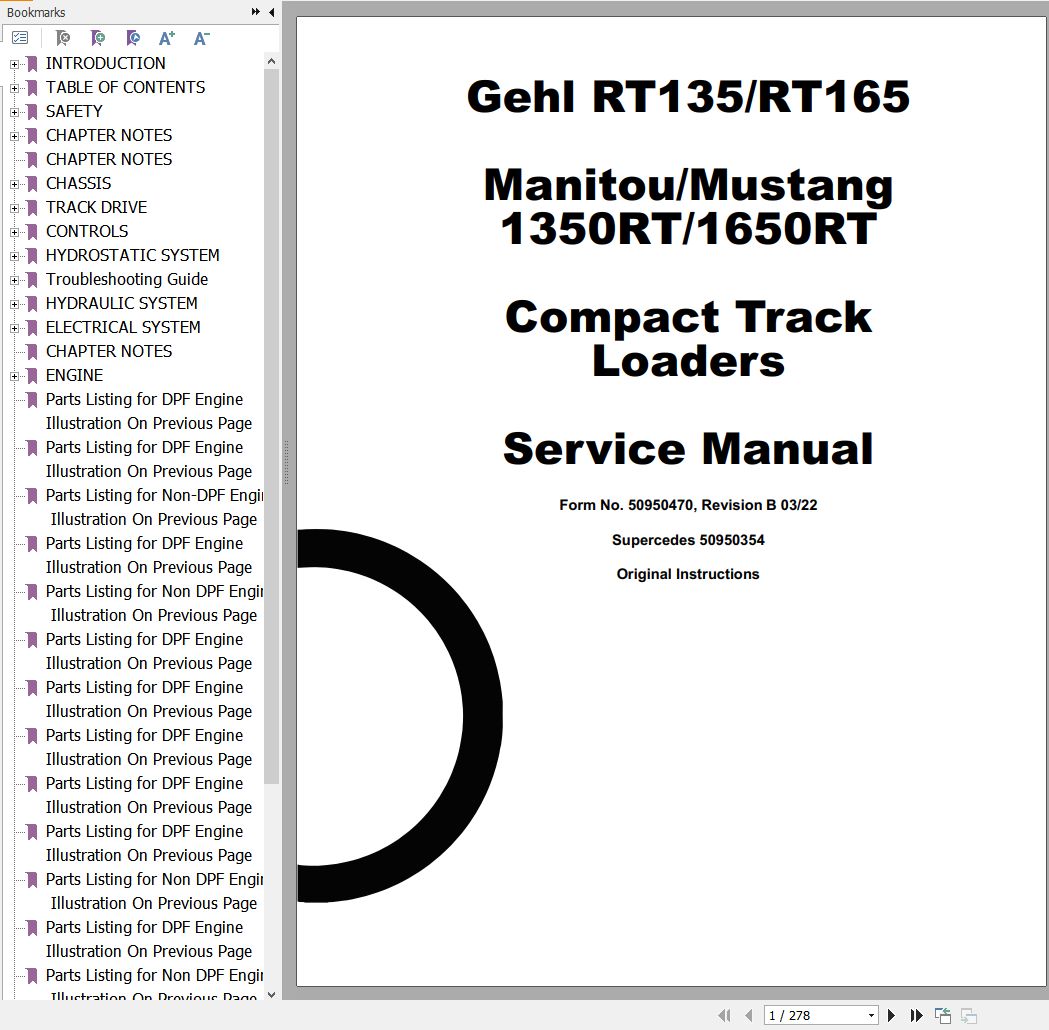Expand the Troubleshooting Guide bookmark node
The image size is (1049, 1030).
[x=14, y=280]
